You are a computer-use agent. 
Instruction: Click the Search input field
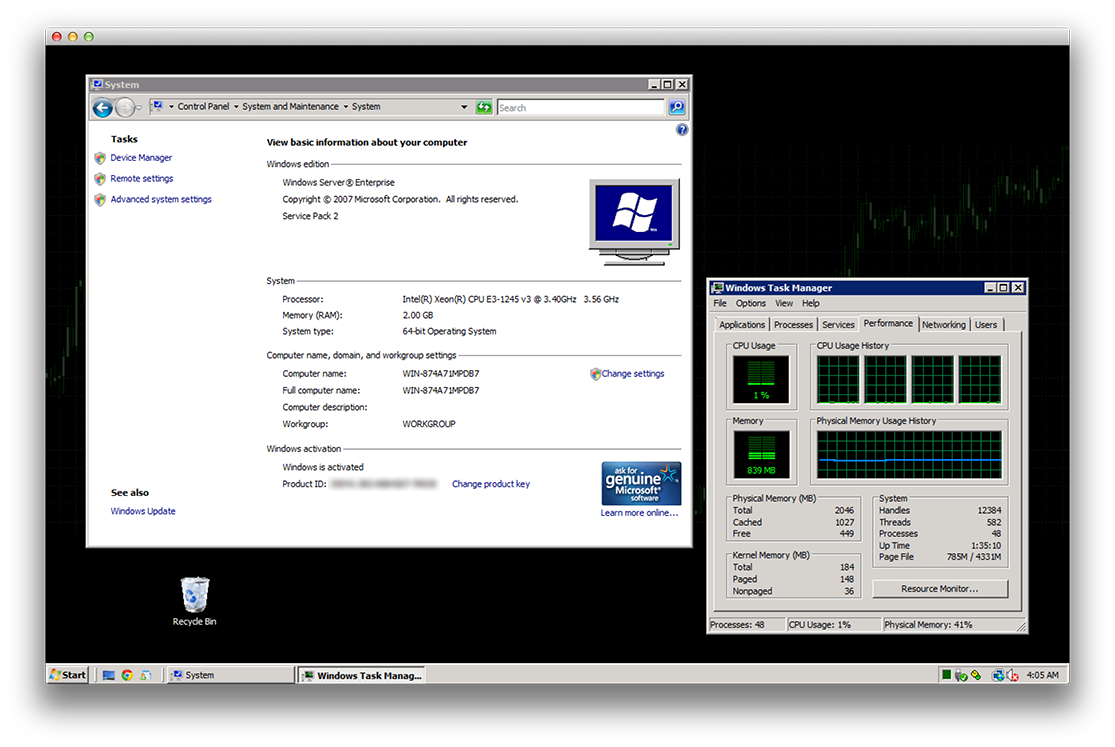click(x=580, y=108)
